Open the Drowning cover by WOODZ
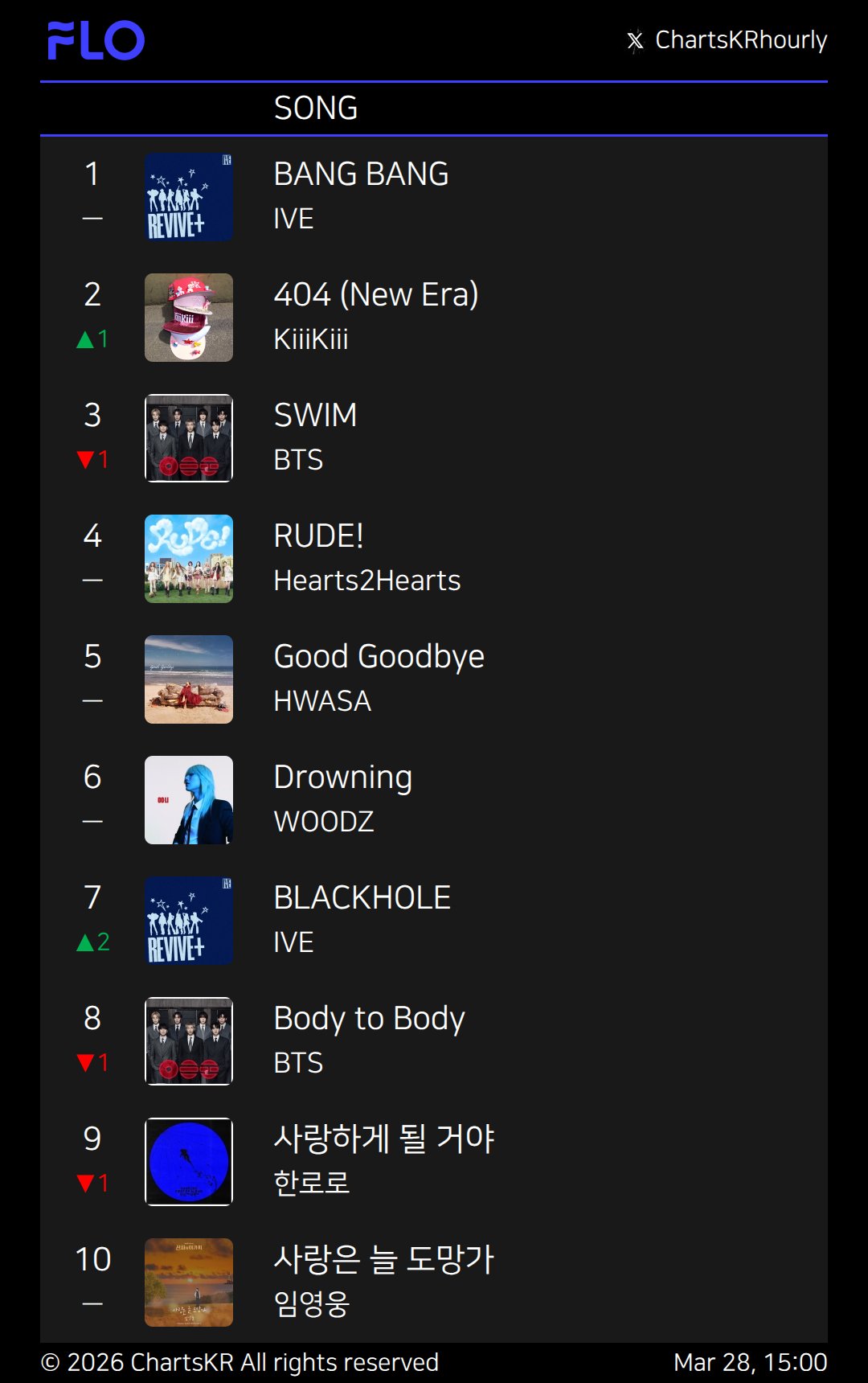The image size is (868, 1383). coord(189,800)
